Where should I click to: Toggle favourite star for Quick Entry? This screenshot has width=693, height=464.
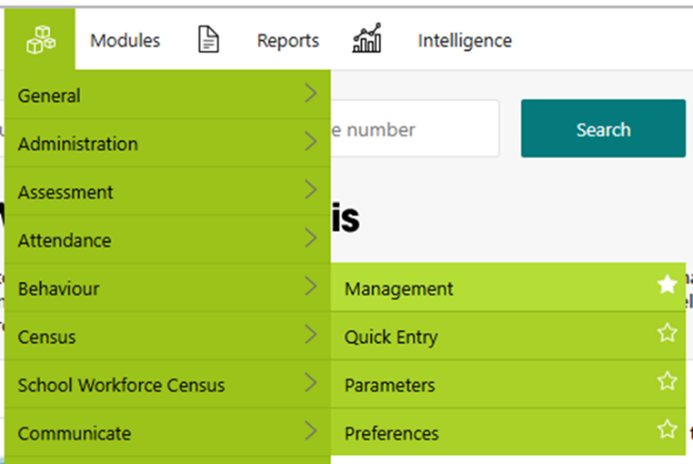tap(667, 334)
